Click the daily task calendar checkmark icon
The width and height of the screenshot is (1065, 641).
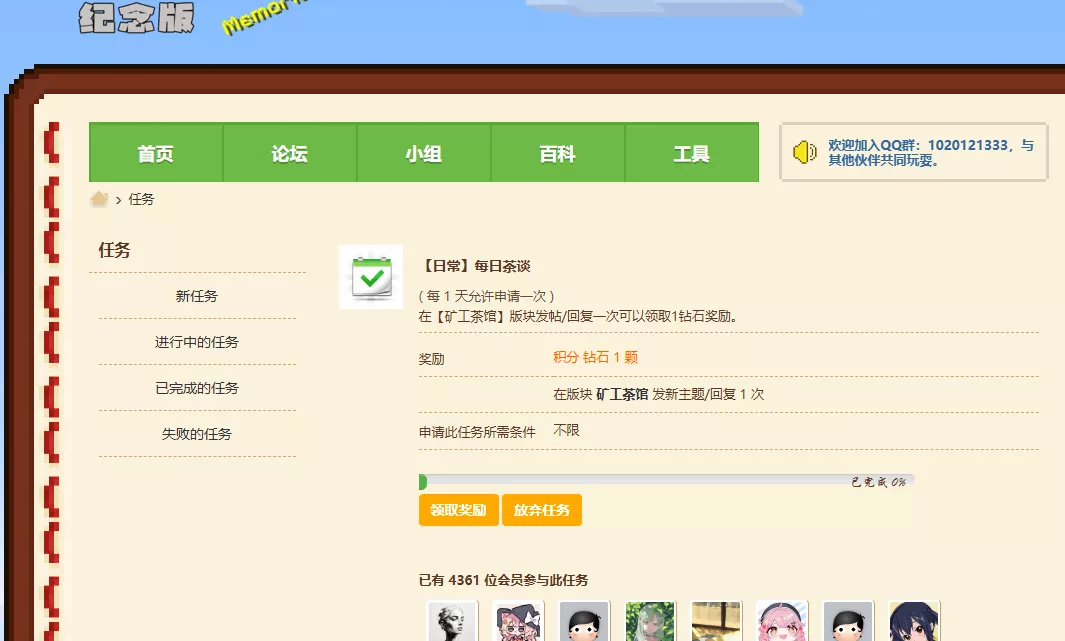coord(370,277)
